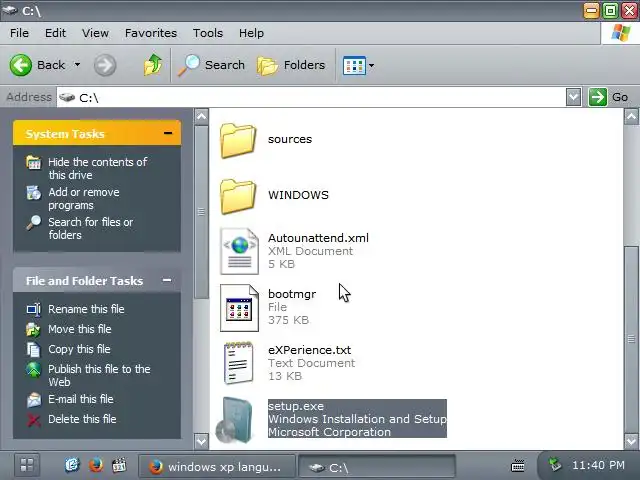Screen dimensions: 640x480
Task: Click the sources folder name
Action: pos(290,139)
